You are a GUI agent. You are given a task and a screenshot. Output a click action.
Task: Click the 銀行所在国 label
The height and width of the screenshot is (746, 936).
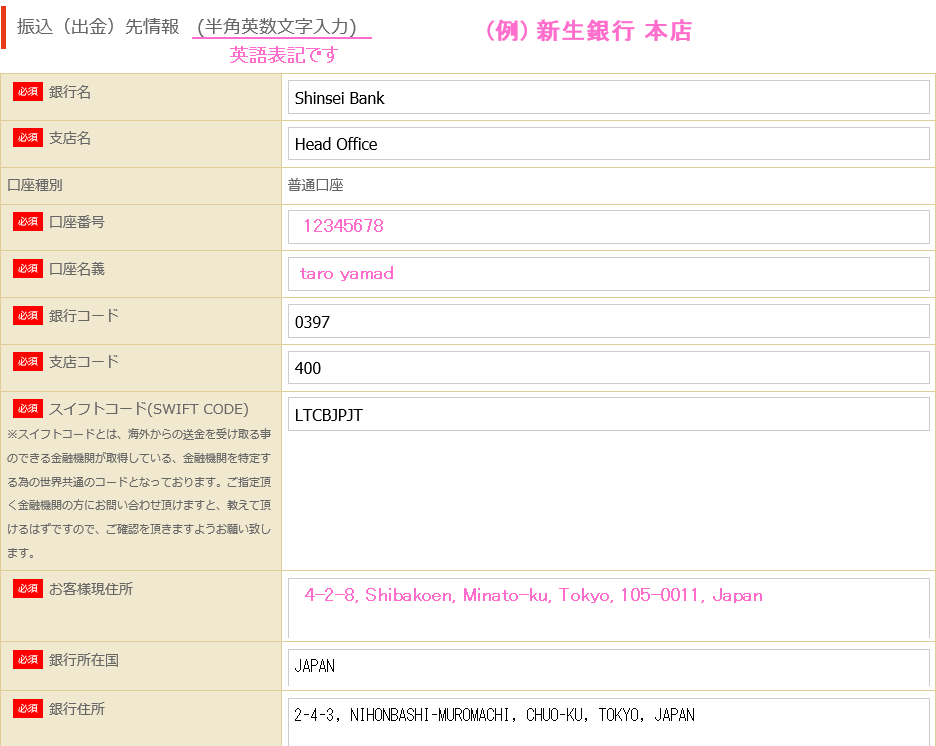click(84, 660)
